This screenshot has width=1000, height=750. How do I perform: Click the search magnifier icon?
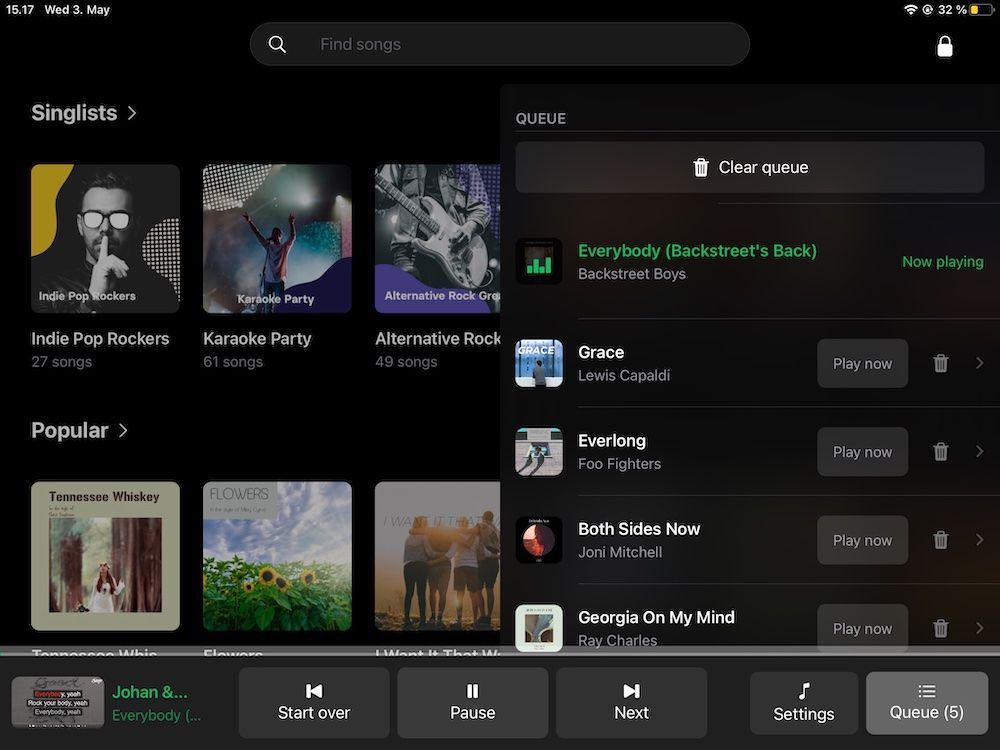pyautogui.click(x=278, y=44)
